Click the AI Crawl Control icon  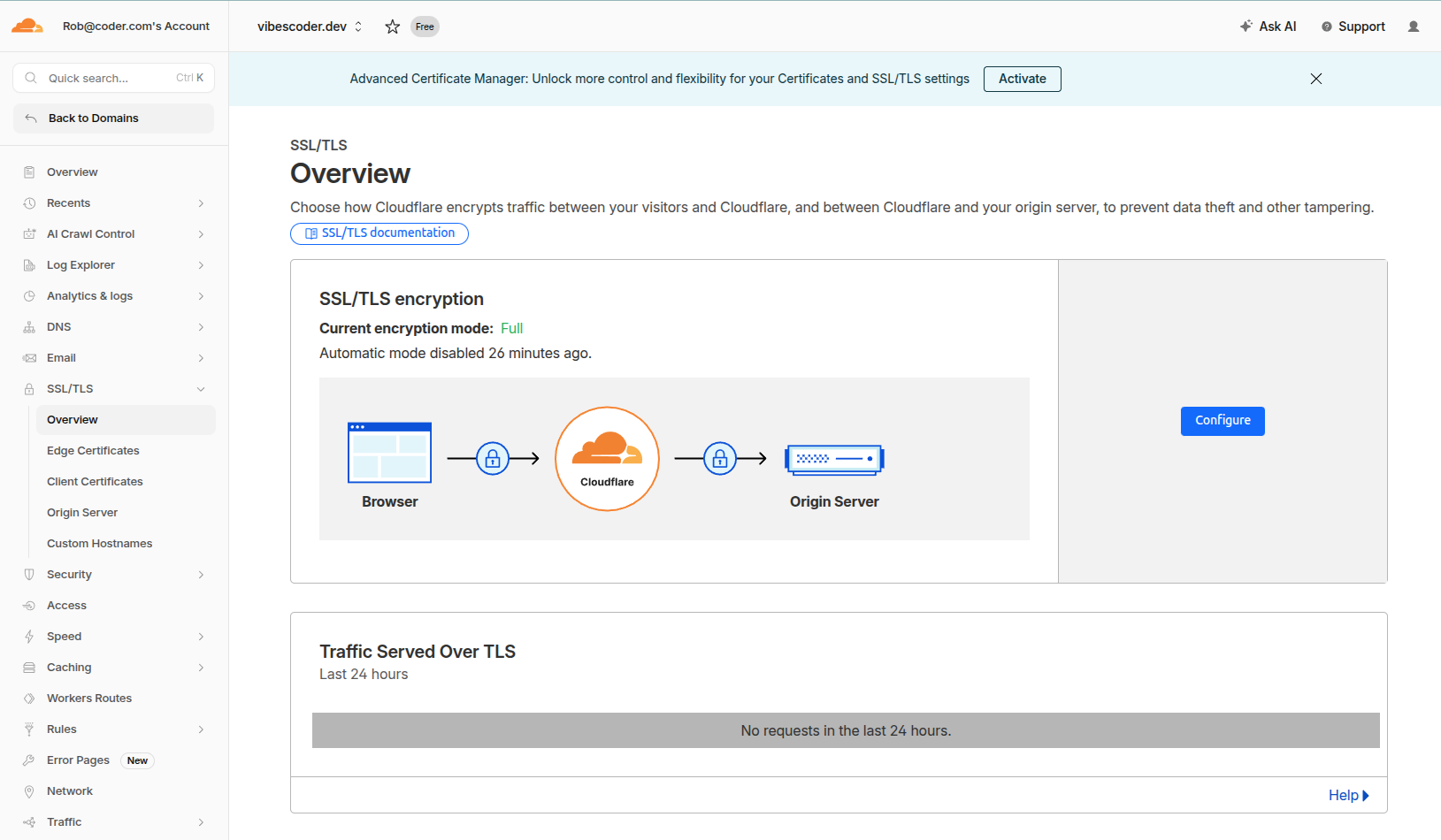29,234
